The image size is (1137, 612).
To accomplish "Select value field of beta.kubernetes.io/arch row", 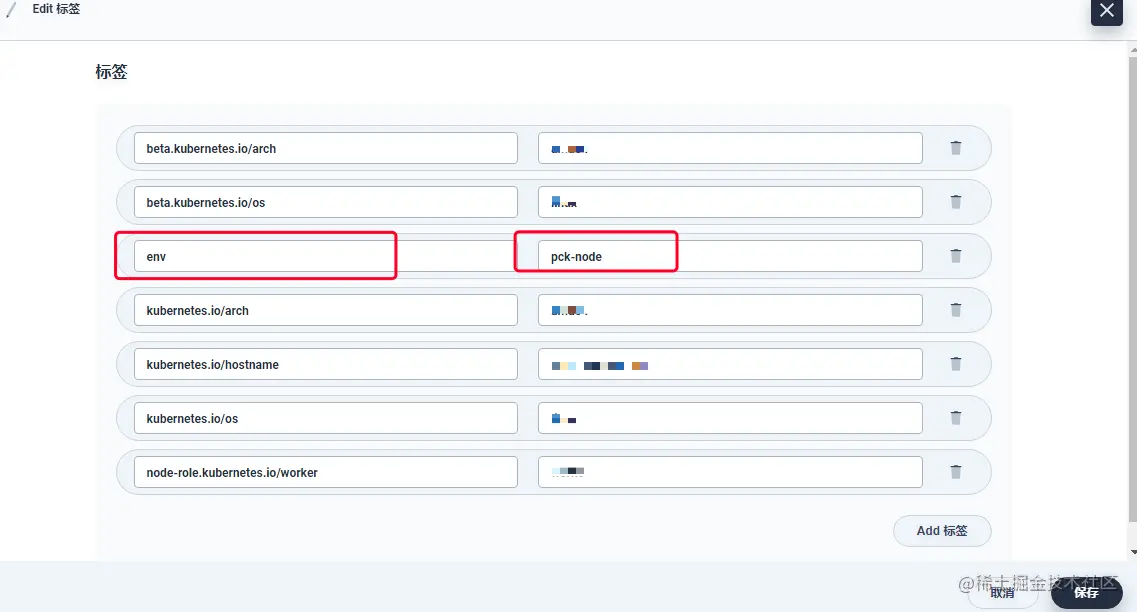I will [730, 148].
